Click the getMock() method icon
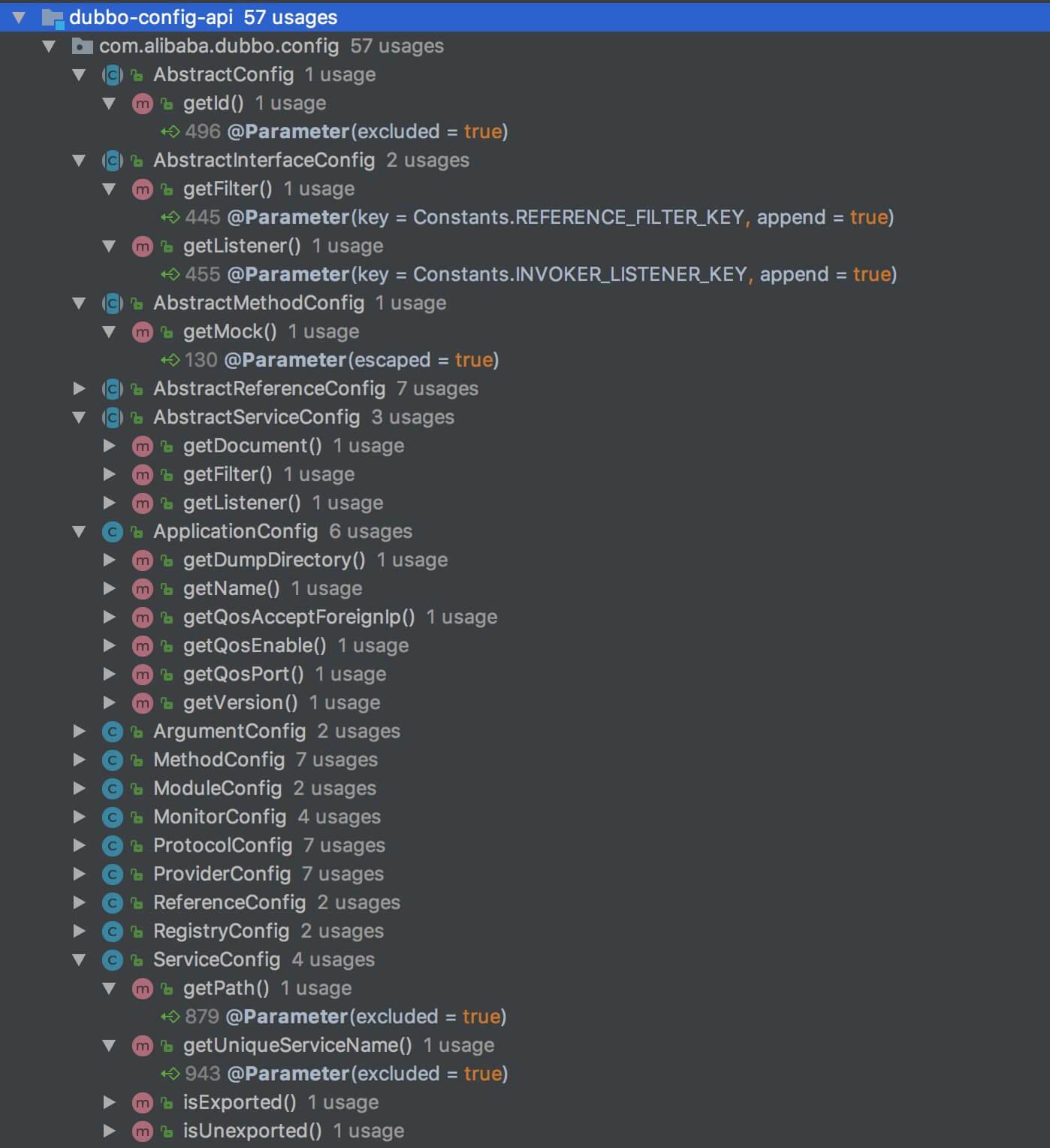 (142, 332)
